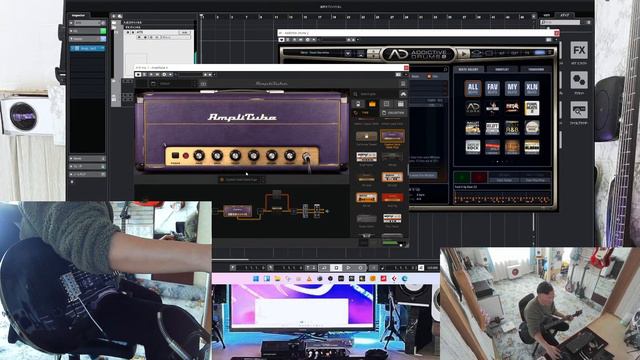Select the cabinet category icon in AmpliTube

[x=387, y=104]
